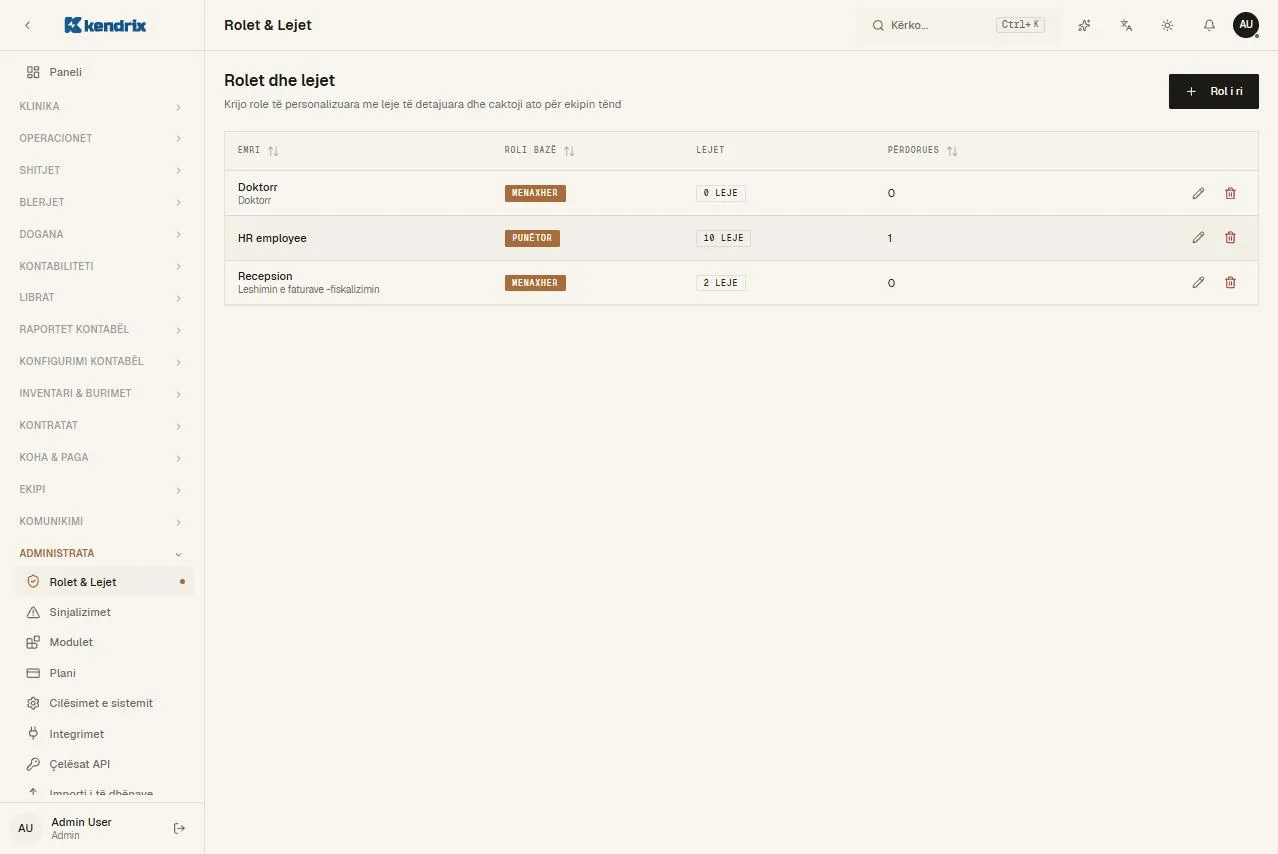Sort table by Roli Bazë column
Screen dimensions: 1278x854
(x=540, y=150)
